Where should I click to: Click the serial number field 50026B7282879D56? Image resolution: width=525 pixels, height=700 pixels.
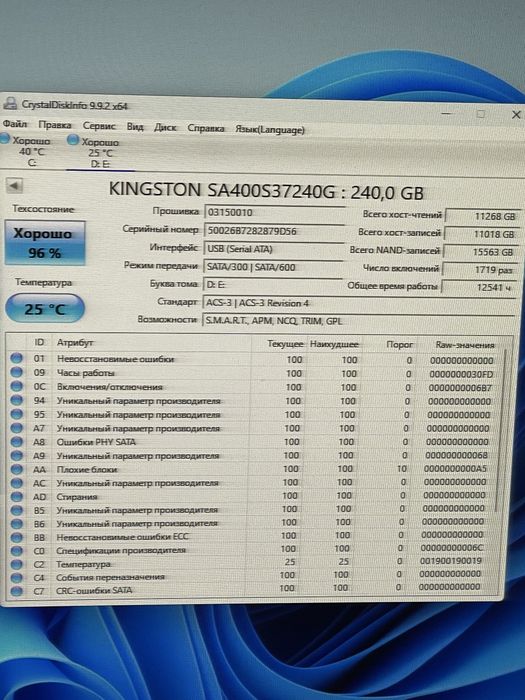tap(274, 231)
